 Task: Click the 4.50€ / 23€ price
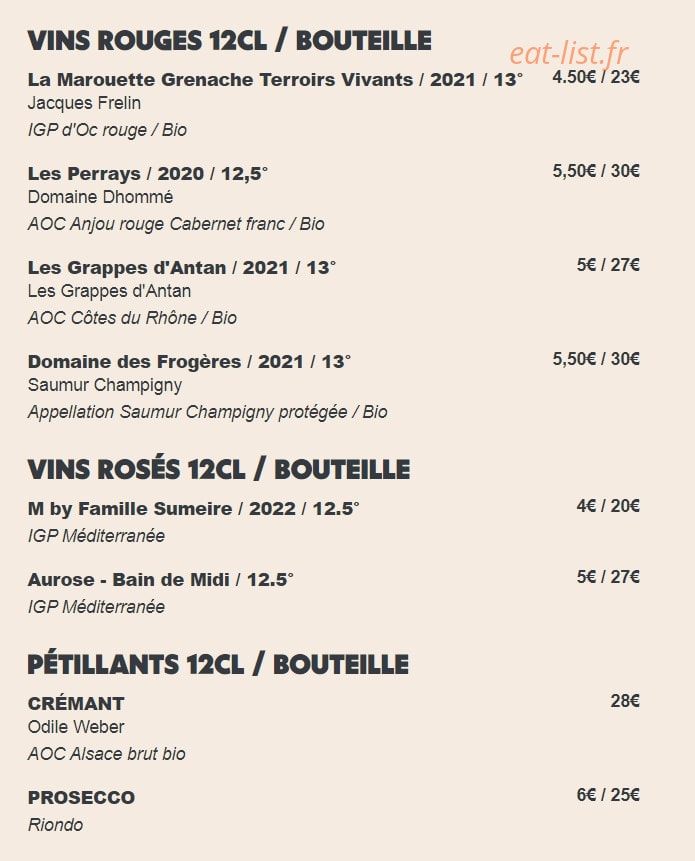[596, 77]
